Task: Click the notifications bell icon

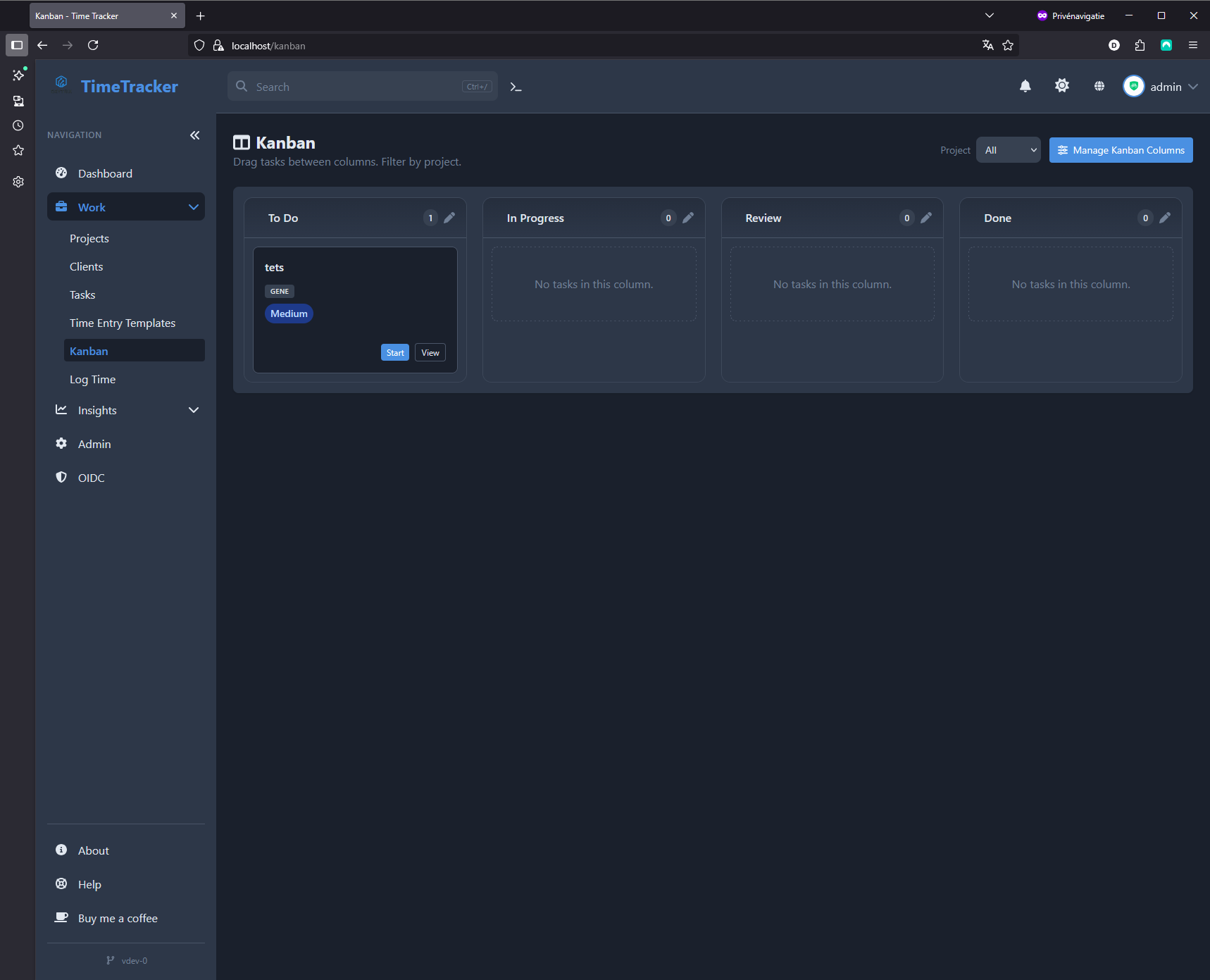Action: point(1025,86)
